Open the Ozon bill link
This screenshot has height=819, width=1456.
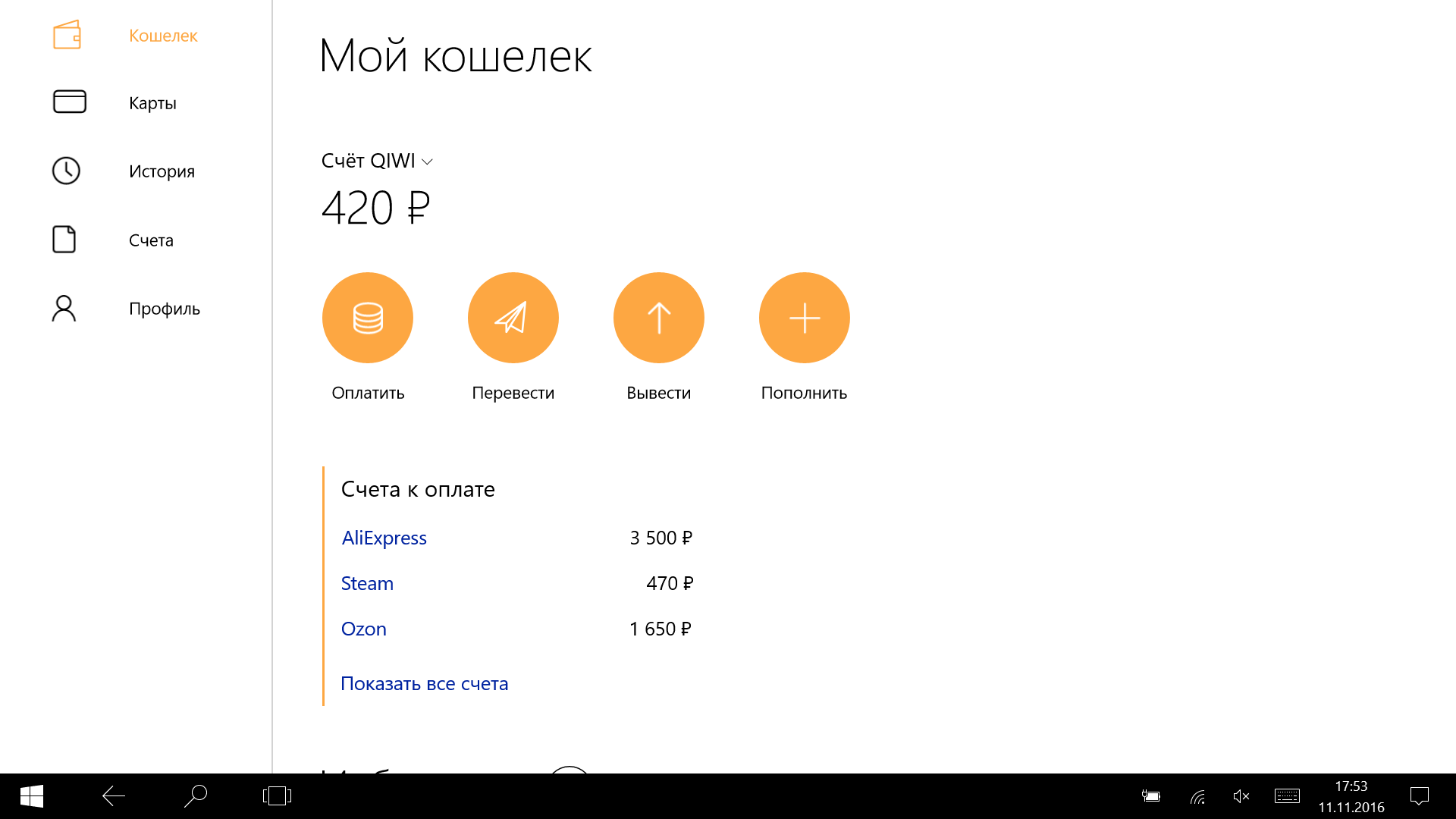(x=363, y=629)
